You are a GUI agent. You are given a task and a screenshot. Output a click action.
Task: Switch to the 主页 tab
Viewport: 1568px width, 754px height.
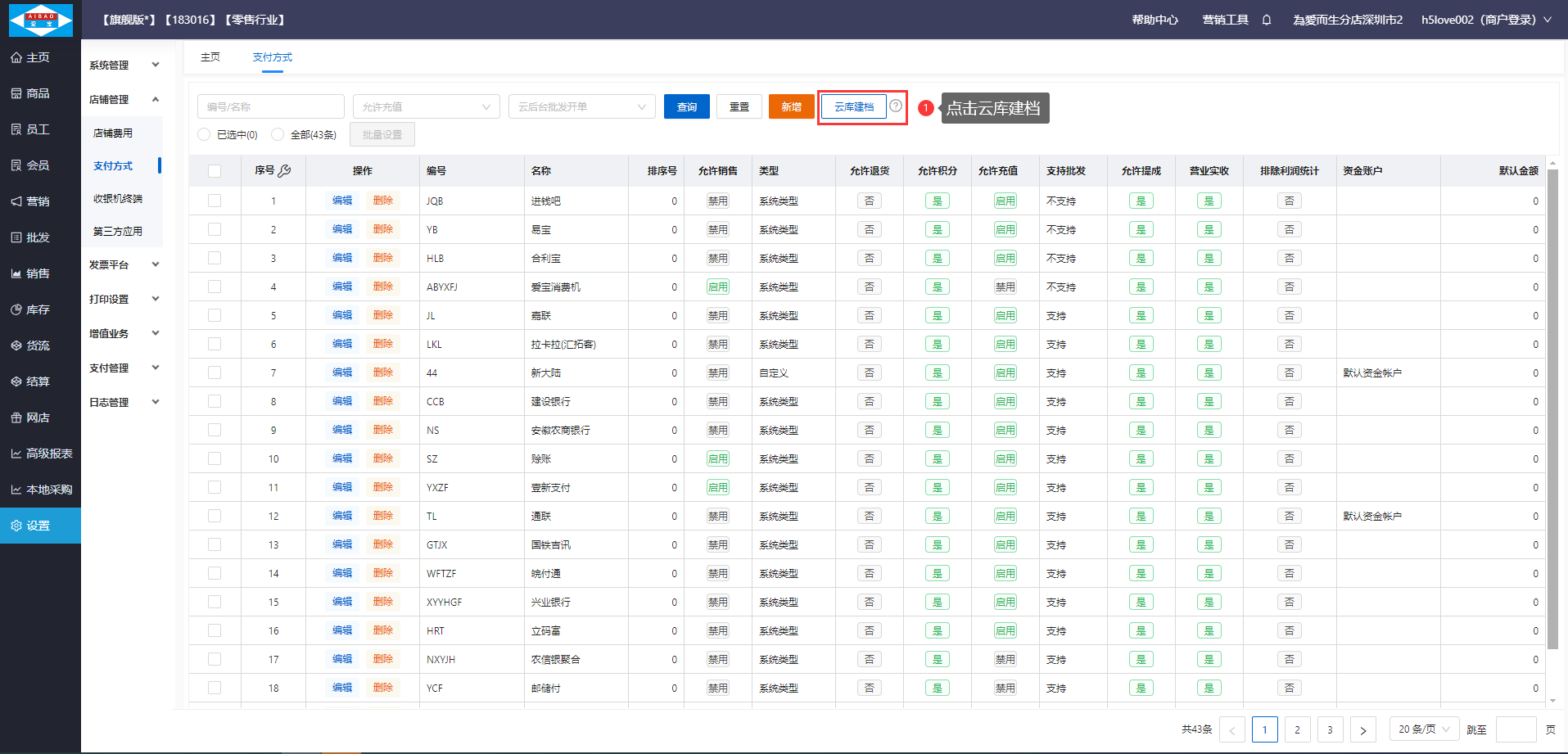210,57
